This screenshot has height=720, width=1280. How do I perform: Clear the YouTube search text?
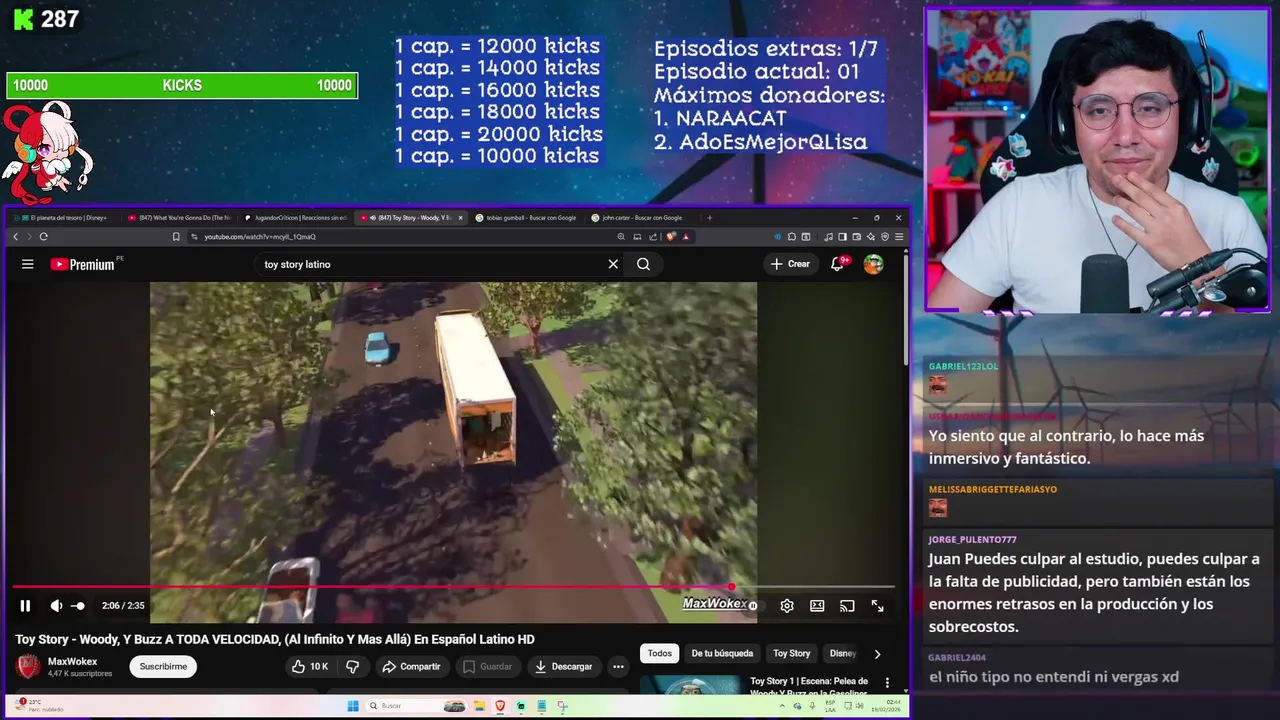(613, 264)
